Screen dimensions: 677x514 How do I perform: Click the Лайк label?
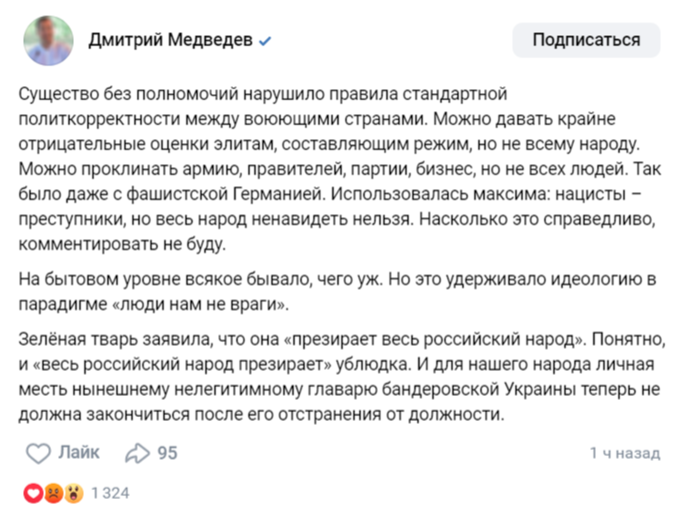tap(79, 453)
